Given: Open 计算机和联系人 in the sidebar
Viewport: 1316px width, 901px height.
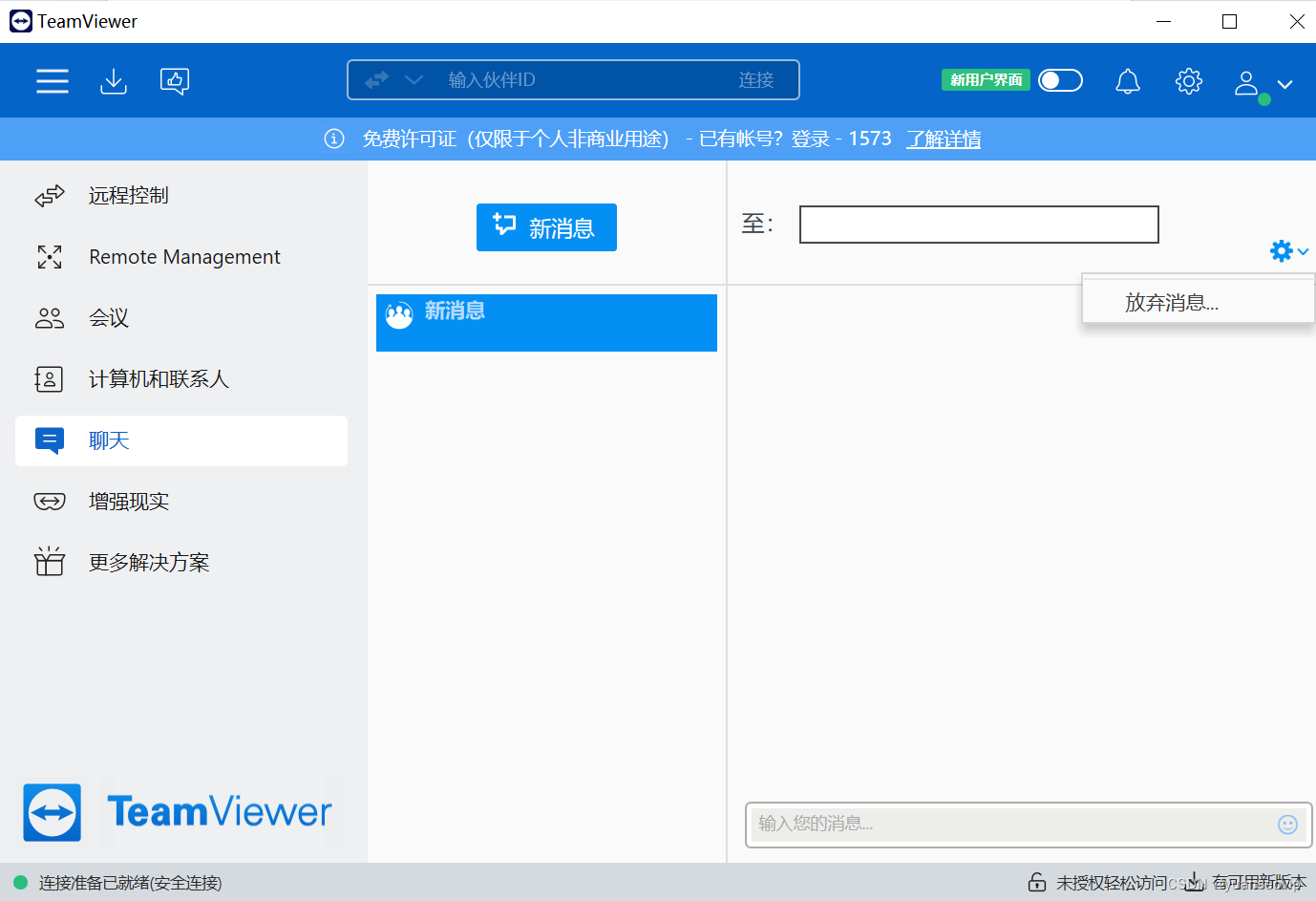Looking at the screenshot, I should 181,379.
